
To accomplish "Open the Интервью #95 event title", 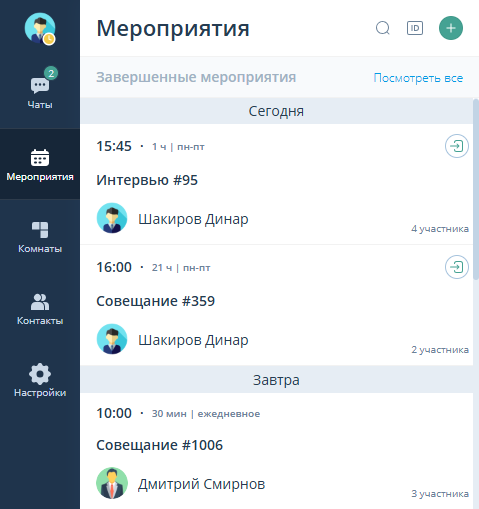I will coord(147,180).
